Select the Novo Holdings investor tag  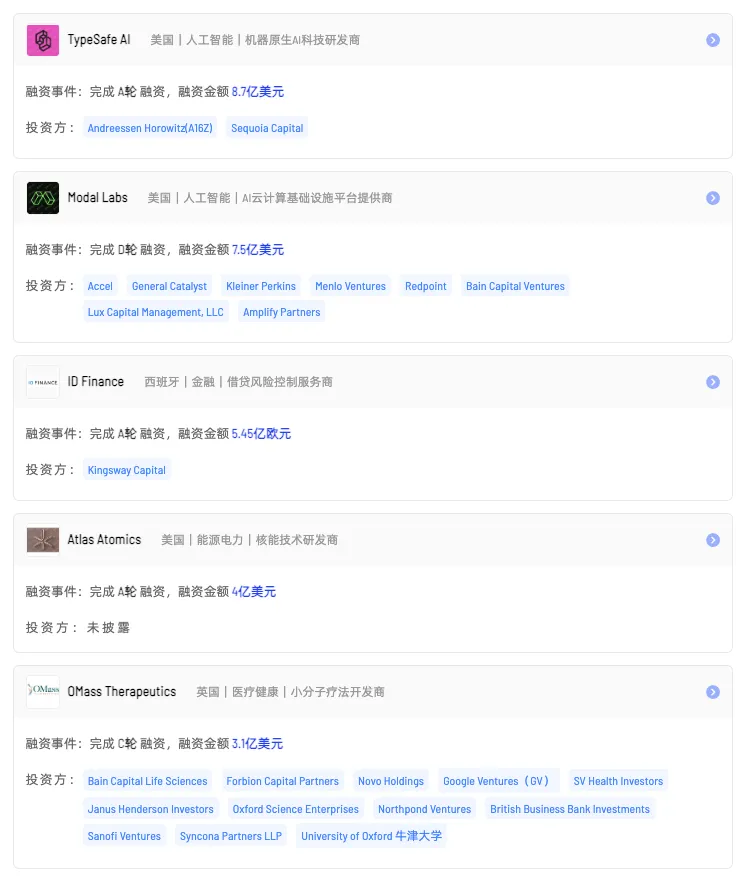click(391, 781)
